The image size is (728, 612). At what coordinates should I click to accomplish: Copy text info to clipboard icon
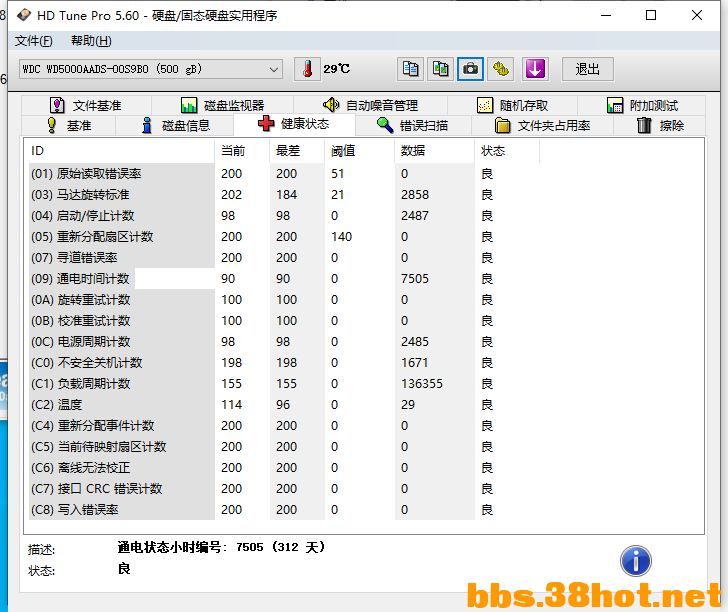point(410,69)
